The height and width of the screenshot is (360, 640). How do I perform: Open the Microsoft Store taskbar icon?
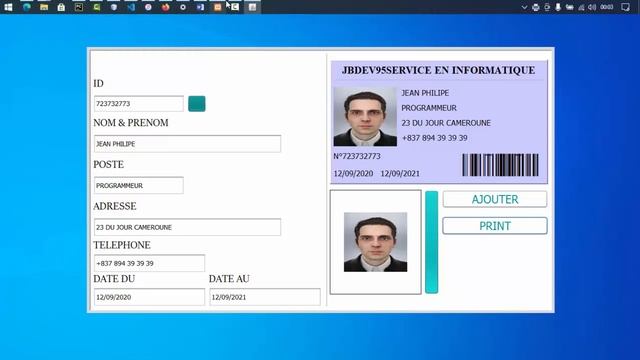pos(61,7)
